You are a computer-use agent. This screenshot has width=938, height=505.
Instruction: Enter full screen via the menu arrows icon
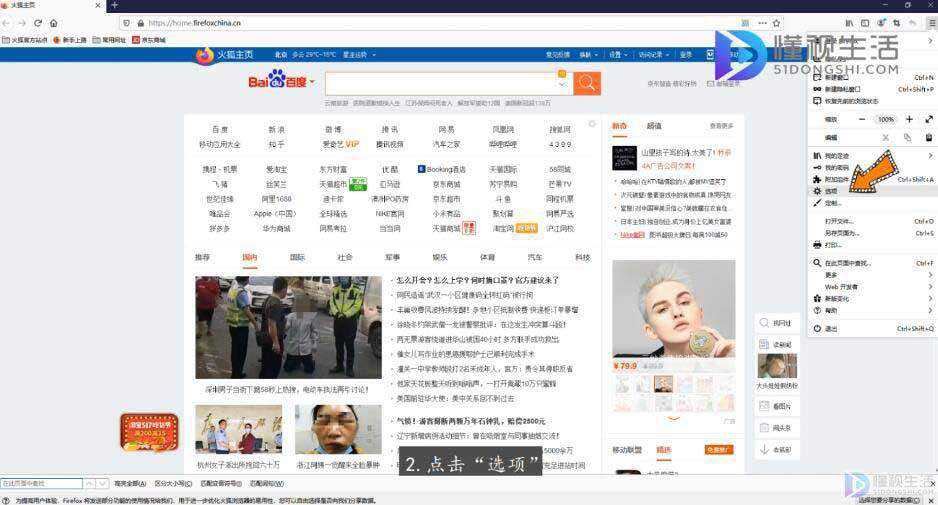tap(929, 119)
